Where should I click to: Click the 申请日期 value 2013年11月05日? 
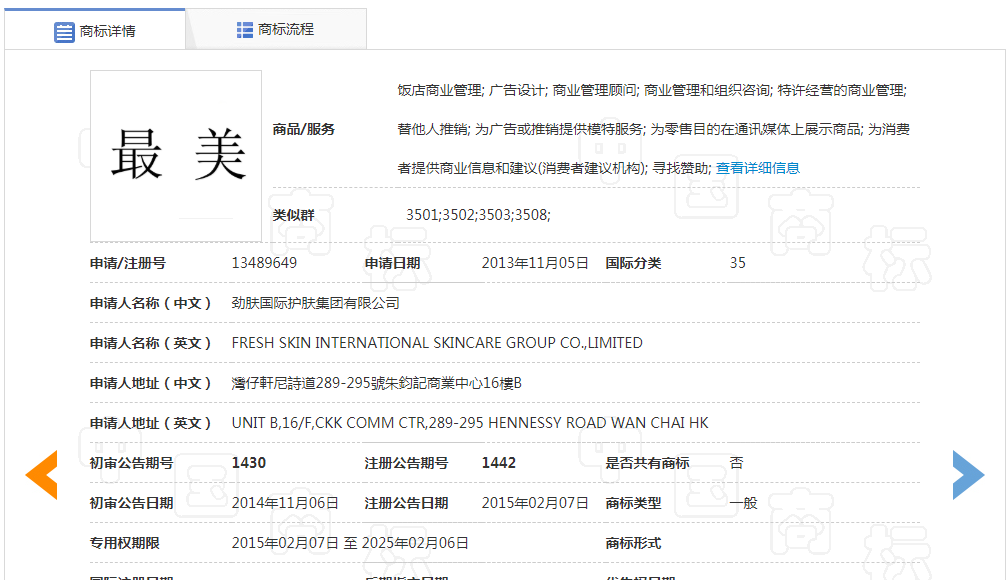[x=535, y=263]
